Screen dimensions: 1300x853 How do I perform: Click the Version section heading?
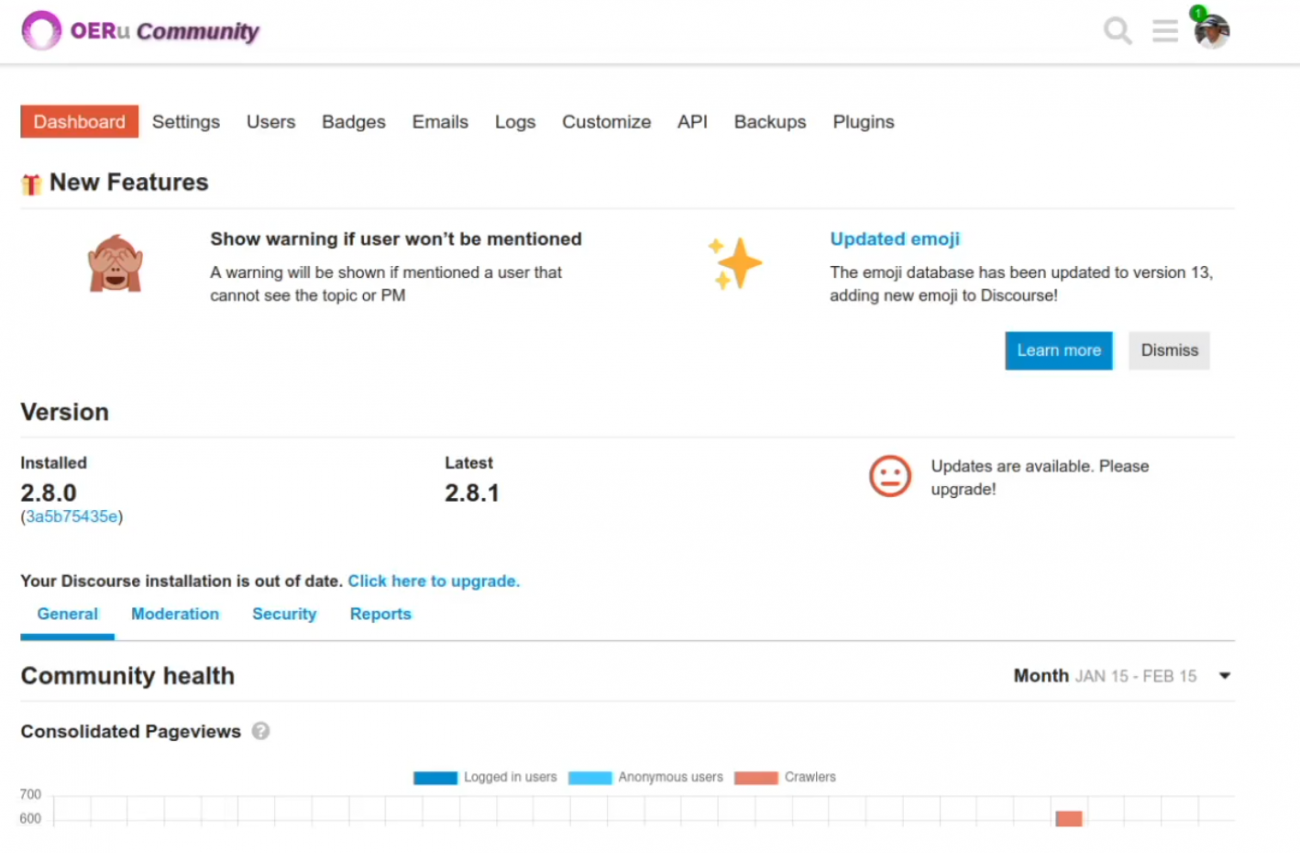click(x=65, y=412)
